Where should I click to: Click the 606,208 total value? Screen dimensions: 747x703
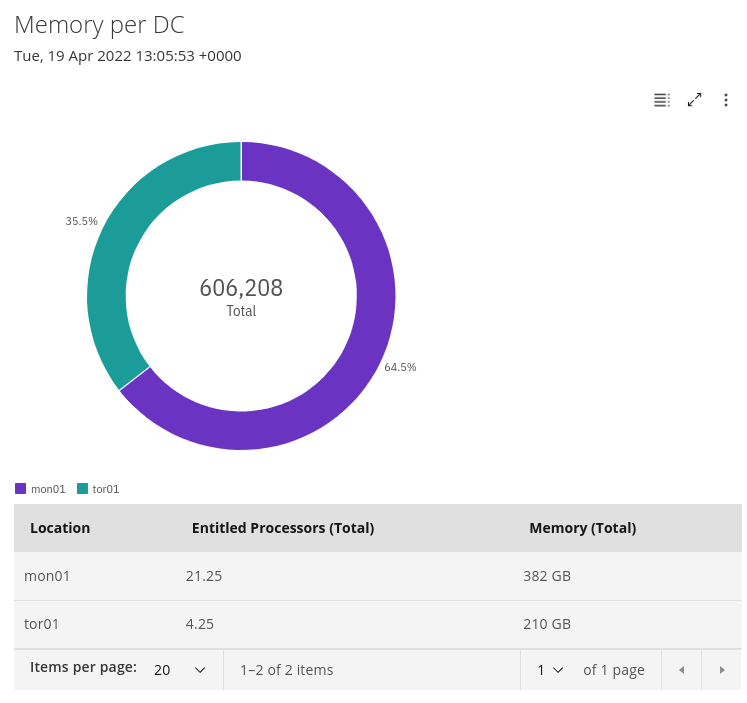click(x=241, y=288)
